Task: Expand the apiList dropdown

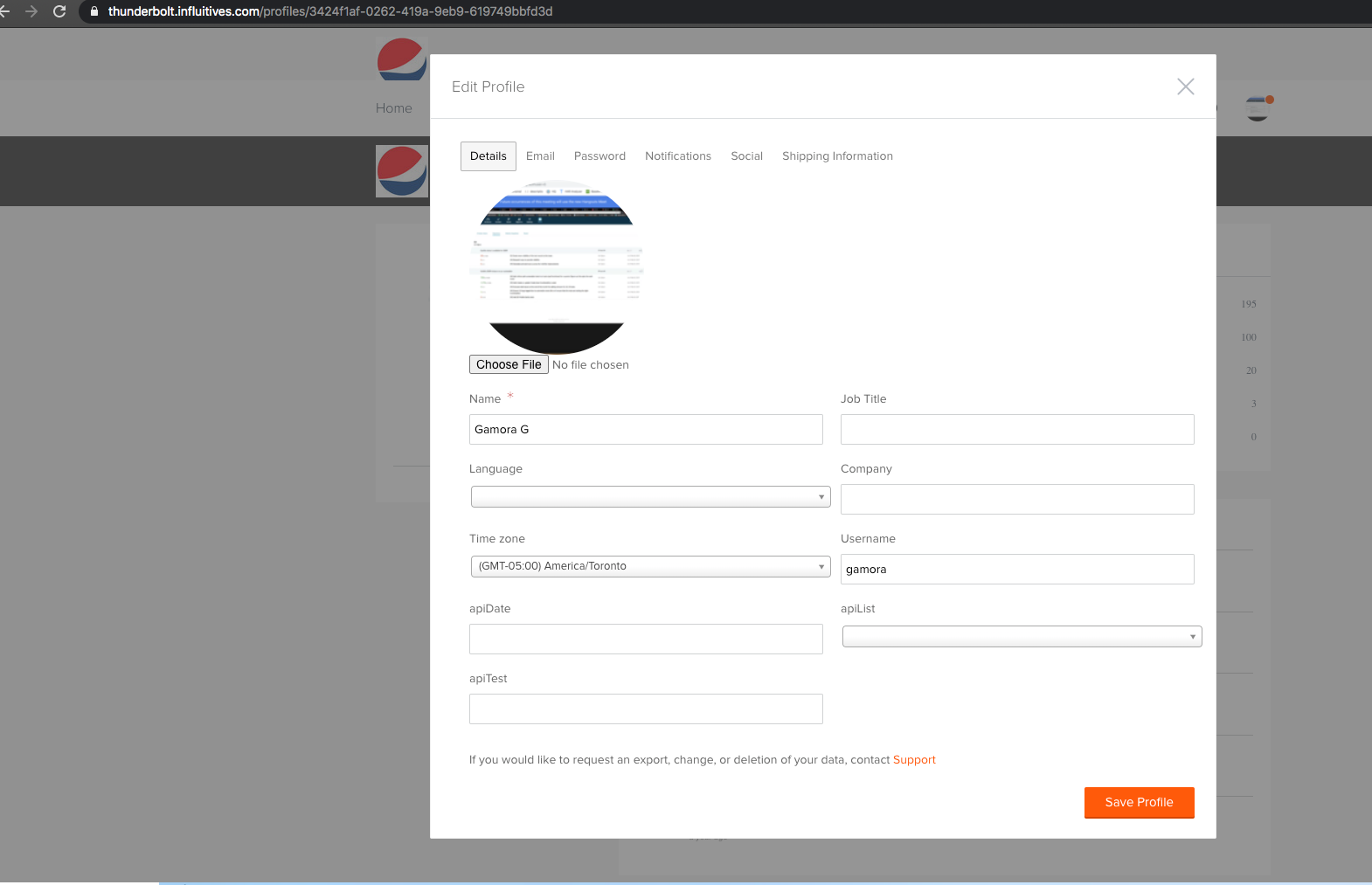Action: point(1022,637)
